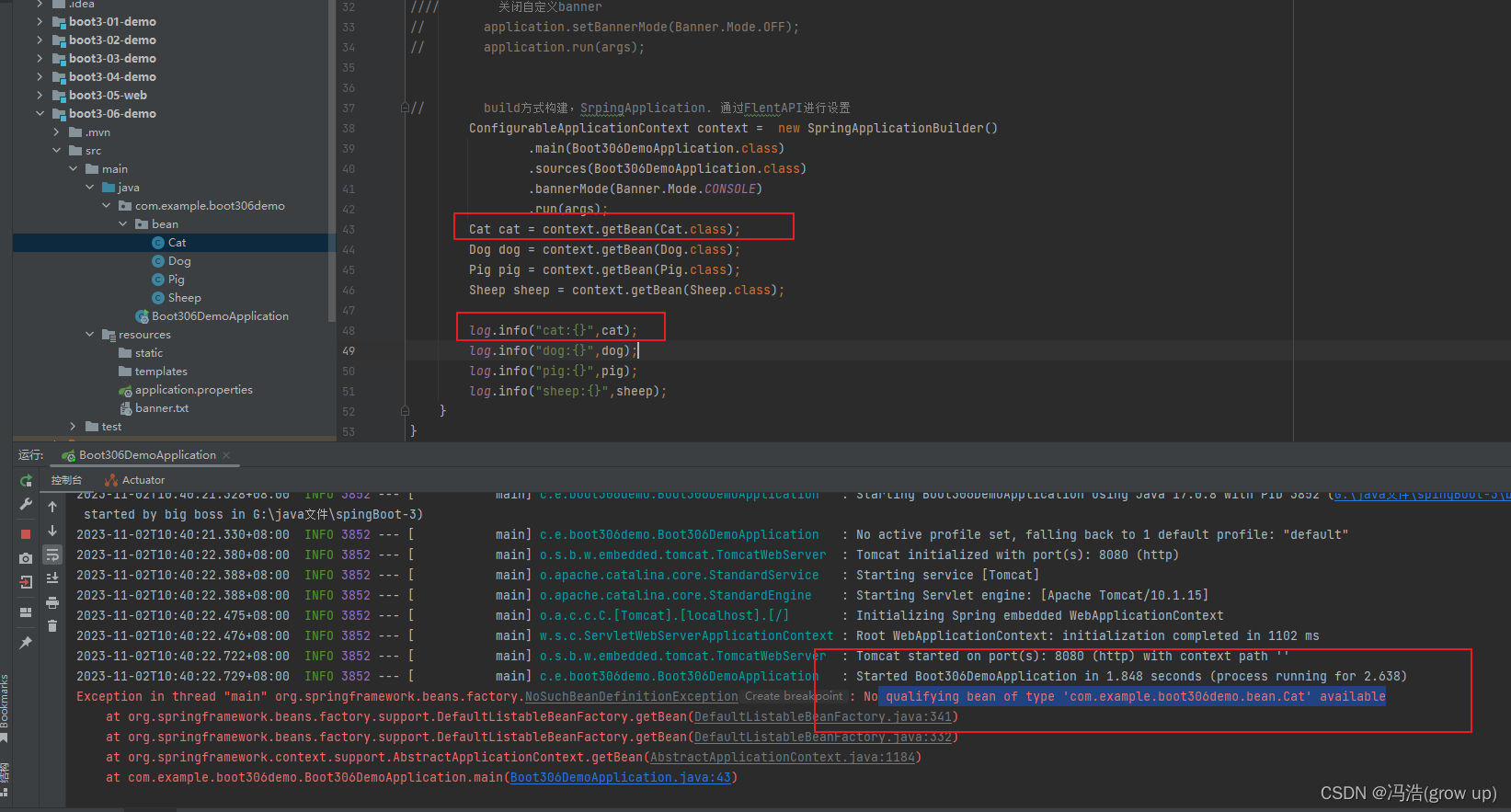Click the boot3-06-demo module folder icon
Viewport: 1511px width, 812px height.
[59, 114]
